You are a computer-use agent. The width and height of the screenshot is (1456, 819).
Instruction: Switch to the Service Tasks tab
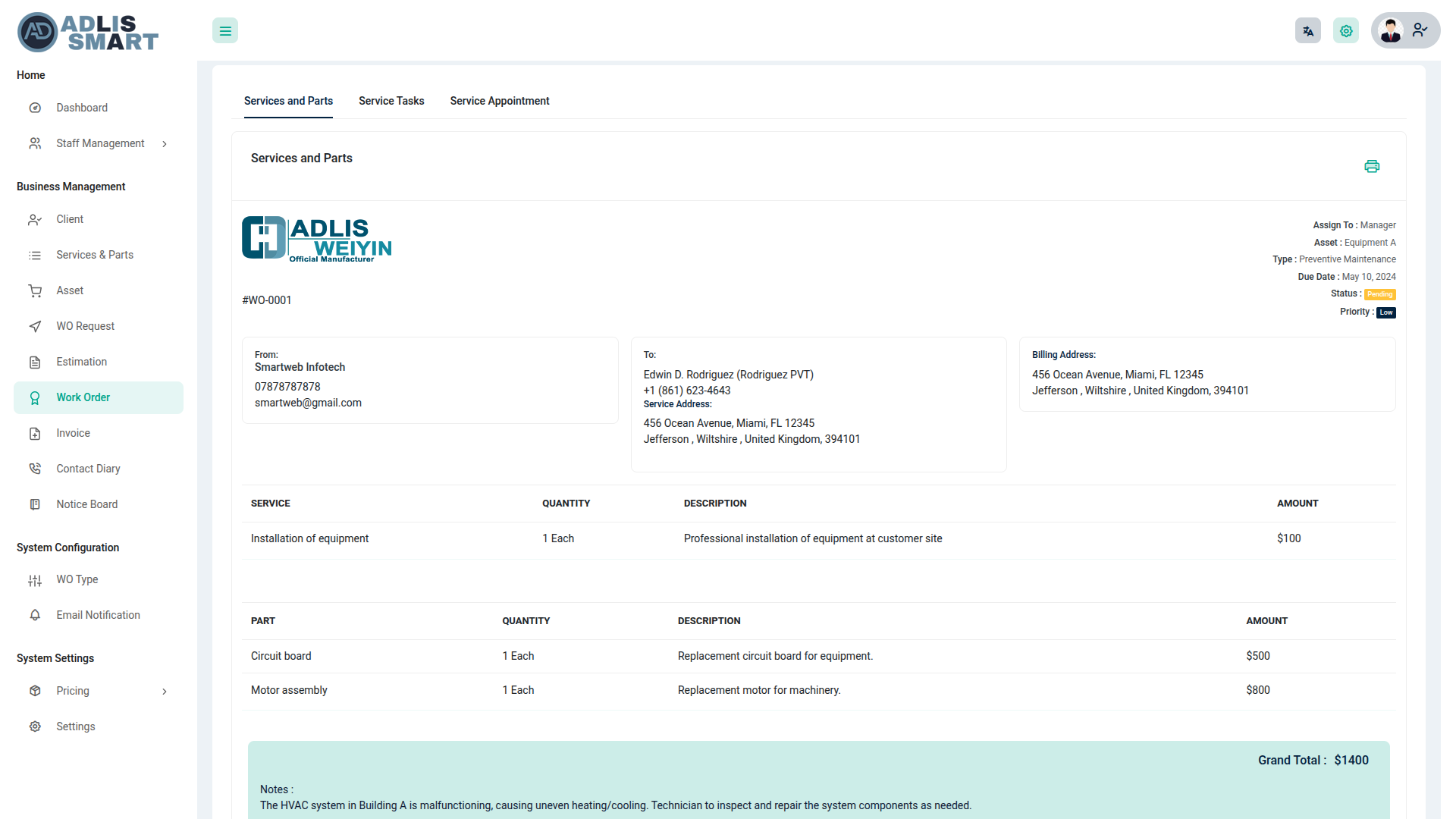pos(391,101)
